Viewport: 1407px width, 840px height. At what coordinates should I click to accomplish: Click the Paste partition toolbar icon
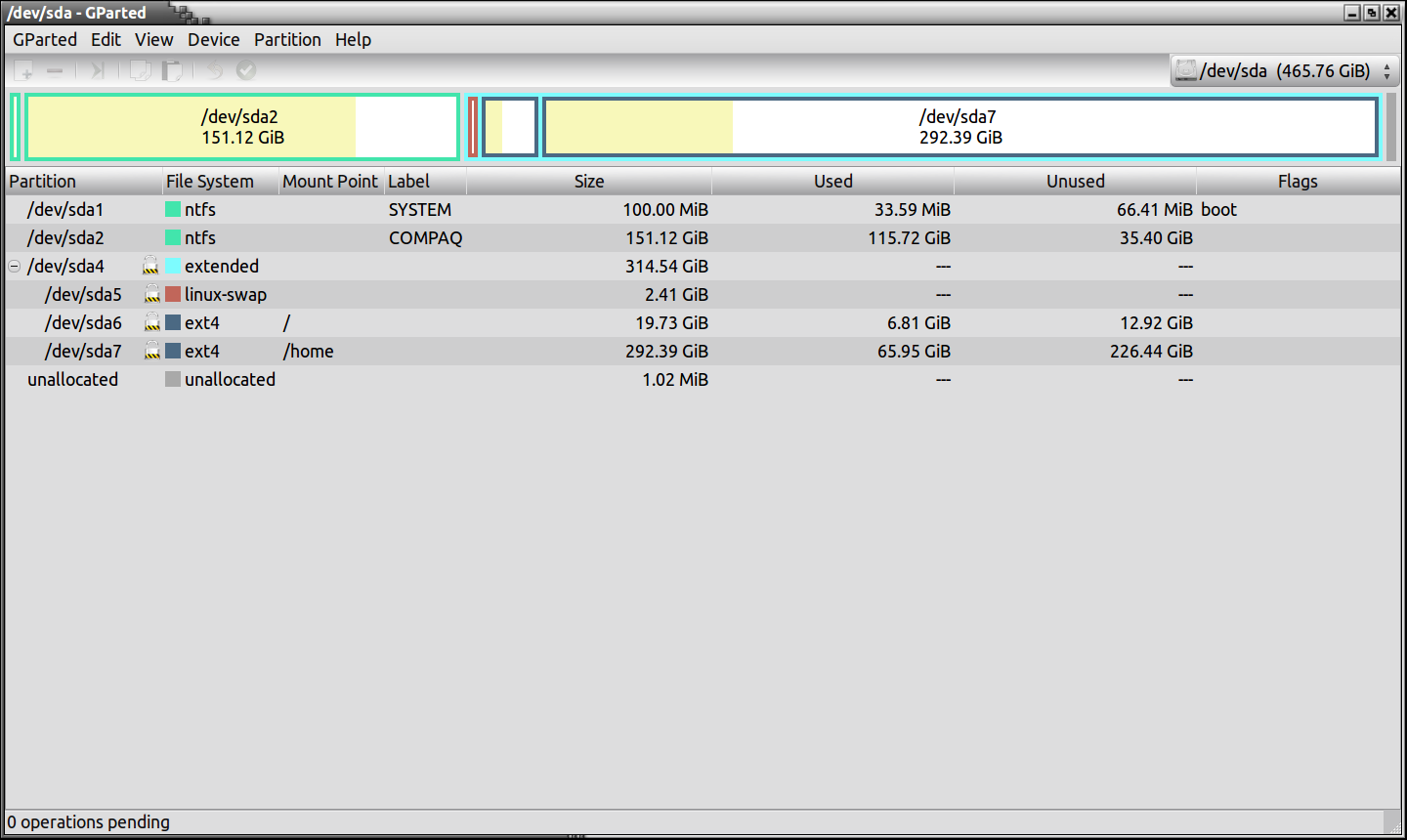pyautogui.click(x=172, y=70)
